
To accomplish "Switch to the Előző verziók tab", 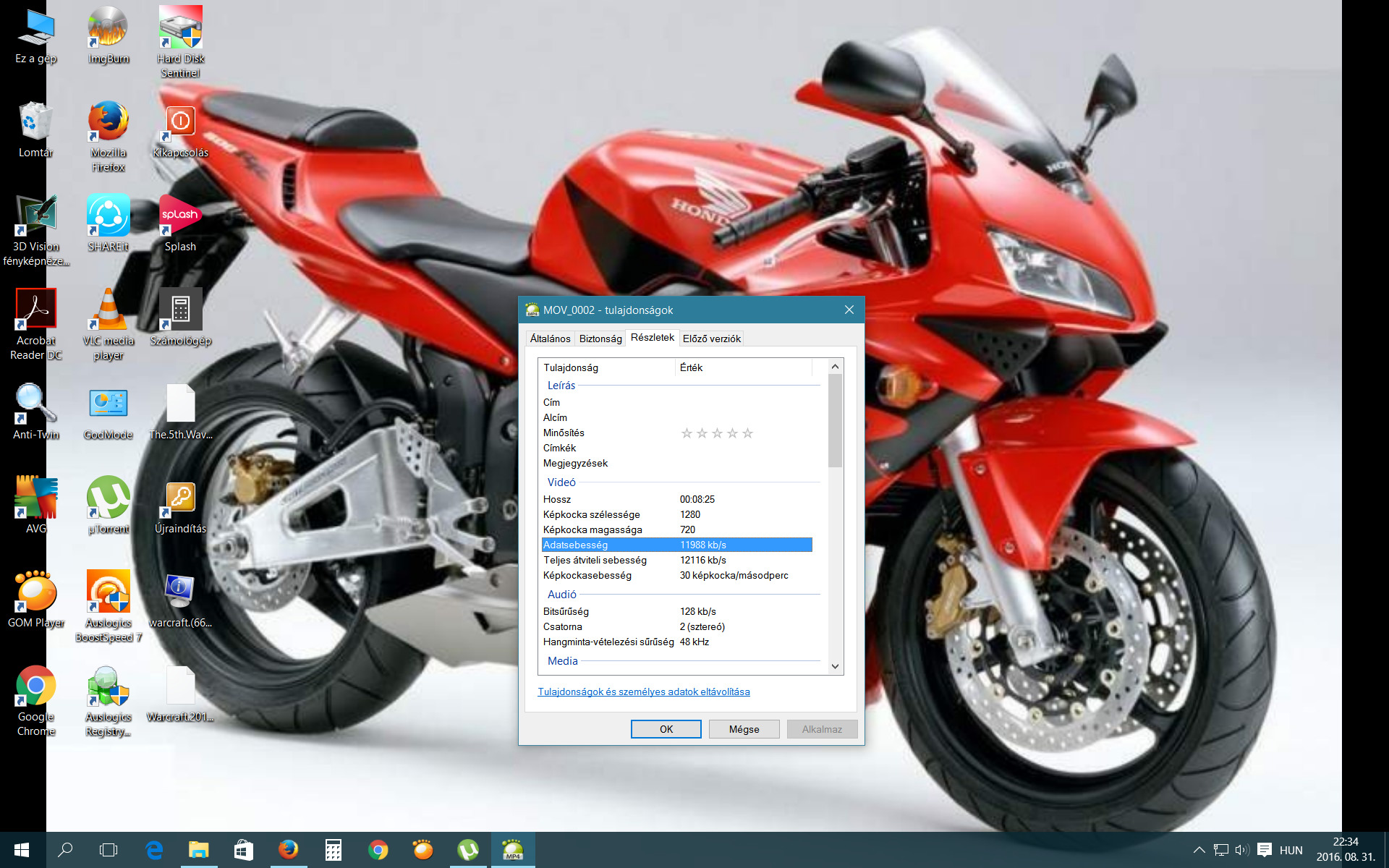I will coord(711,339).
